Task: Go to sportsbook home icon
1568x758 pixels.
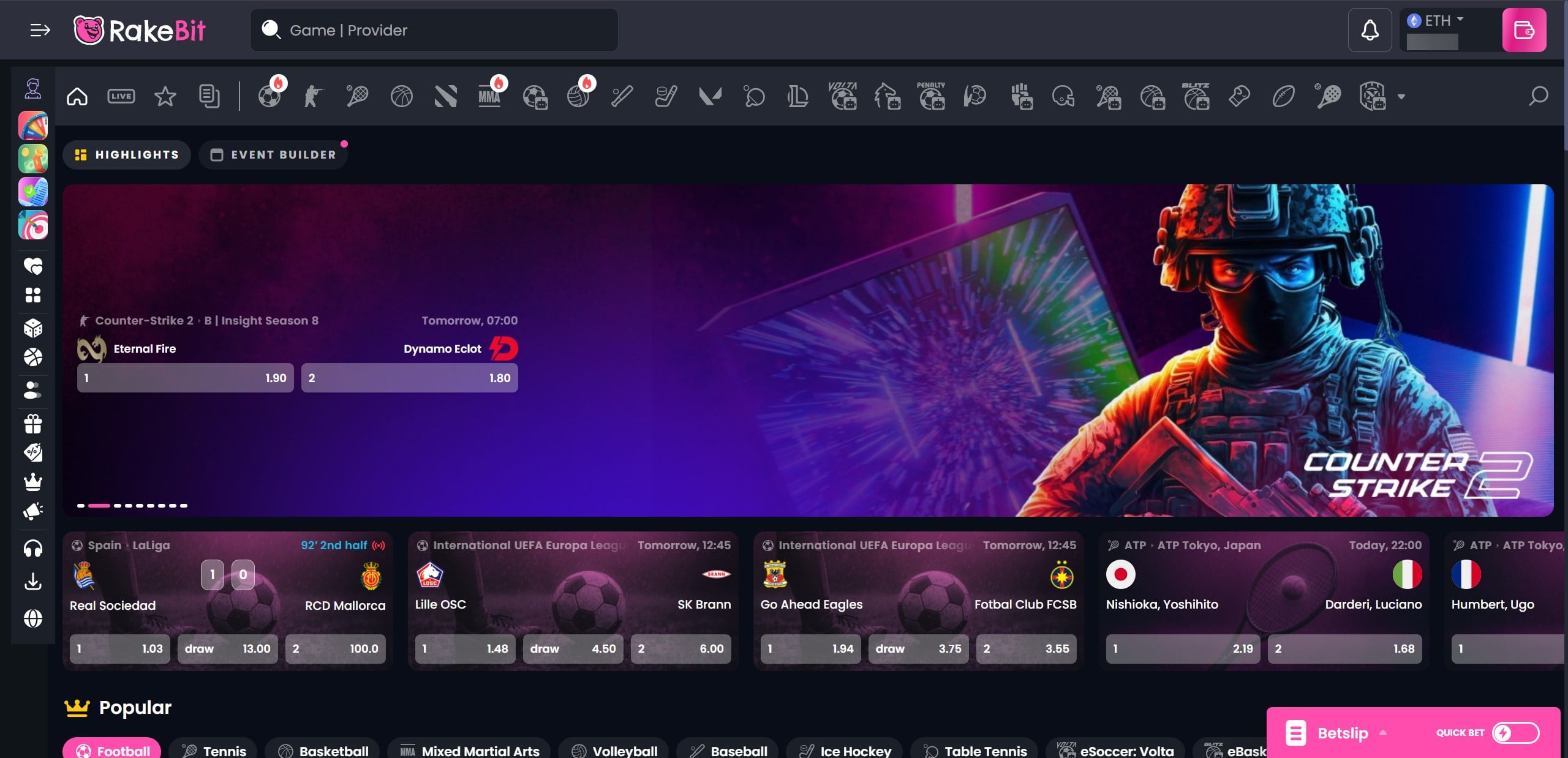Action: click(x=77, y=96)
